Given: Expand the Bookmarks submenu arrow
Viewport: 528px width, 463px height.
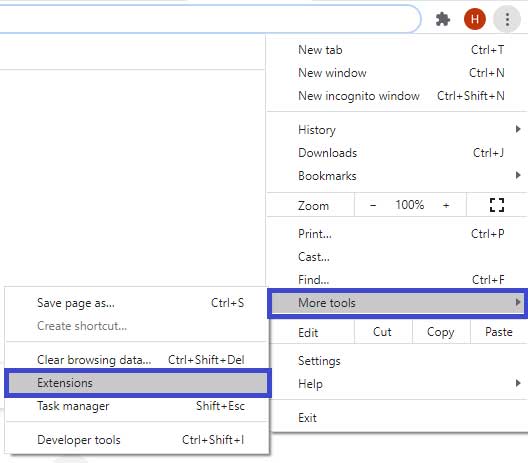Looking at the screenshot, I should click(518, 175).
